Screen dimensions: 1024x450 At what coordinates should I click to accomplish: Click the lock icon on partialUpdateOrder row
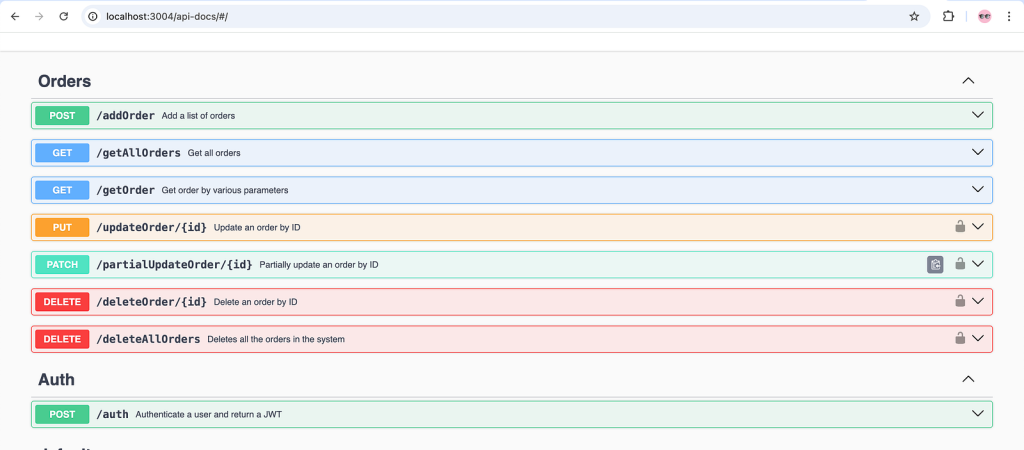pos(960,264)
